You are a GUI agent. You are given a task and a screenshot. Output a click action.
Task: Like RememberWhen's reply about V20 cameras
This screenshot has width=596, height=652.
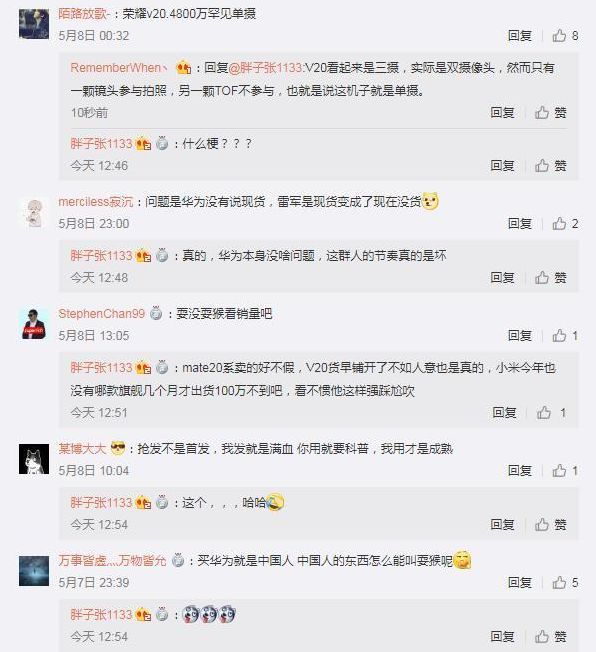[550, 112]
